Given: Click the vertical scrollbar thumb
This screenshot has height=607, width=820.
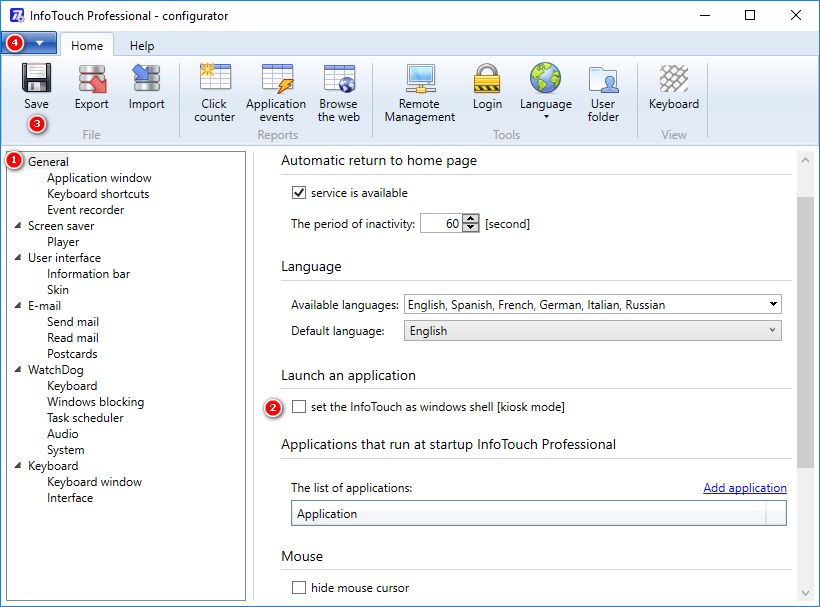Looking at the screenshot, I should tap(805, 332).
